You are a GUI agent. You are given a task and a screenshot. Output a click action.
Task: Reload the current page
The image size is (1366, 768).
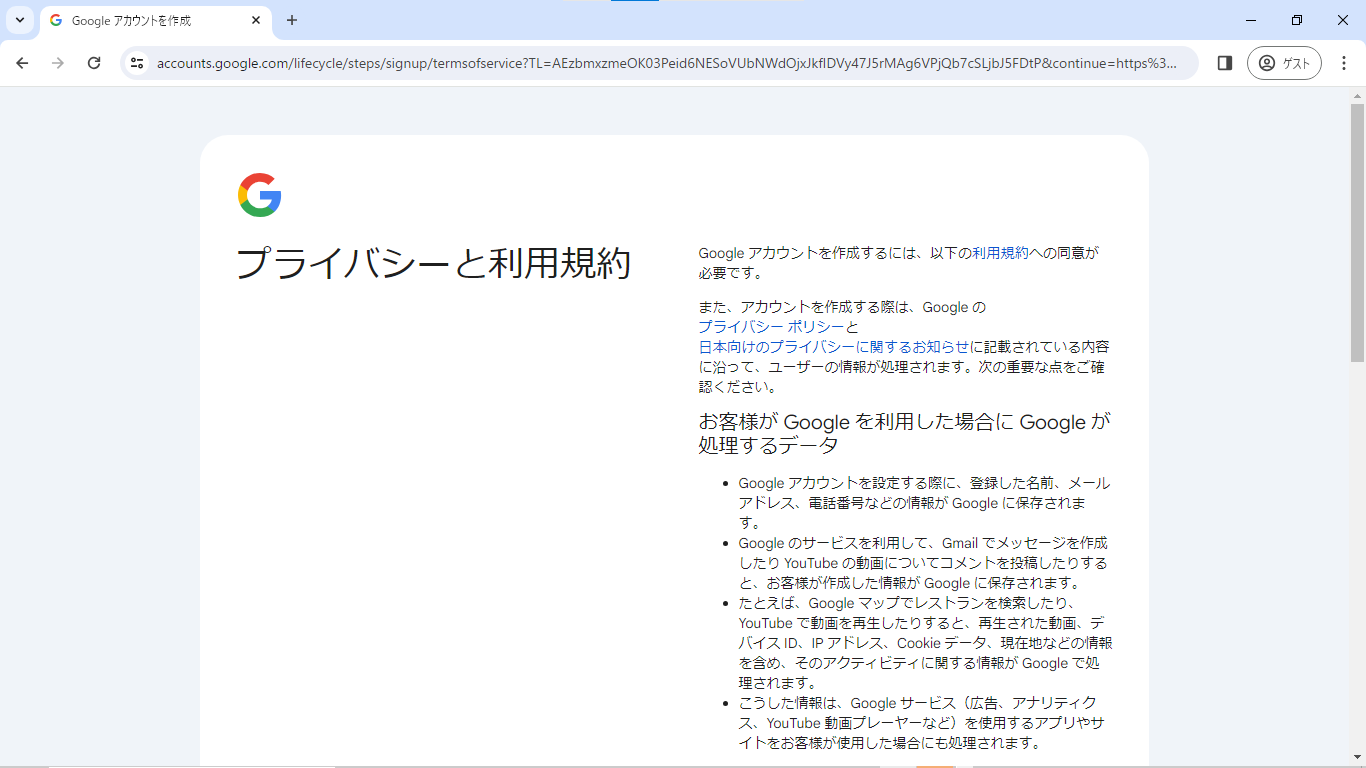pos(94,62)
